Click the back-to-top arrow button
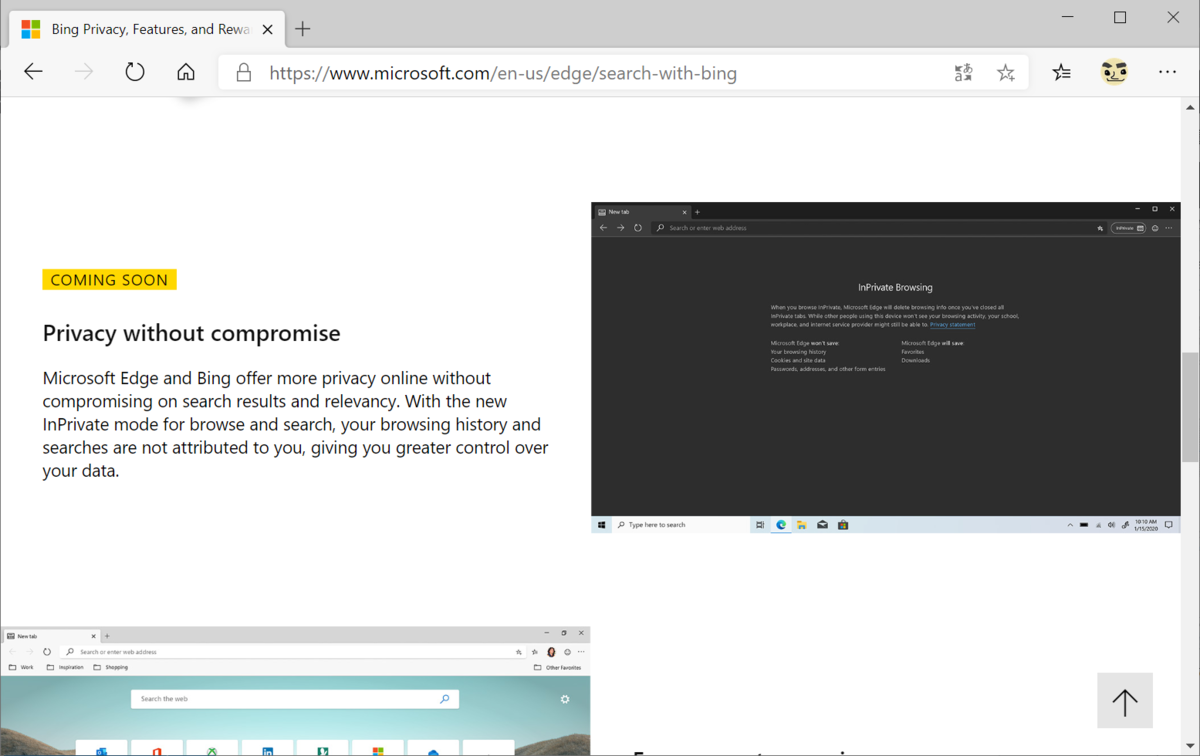Viewport: 1200px width, 756px height. point(1125,701)
